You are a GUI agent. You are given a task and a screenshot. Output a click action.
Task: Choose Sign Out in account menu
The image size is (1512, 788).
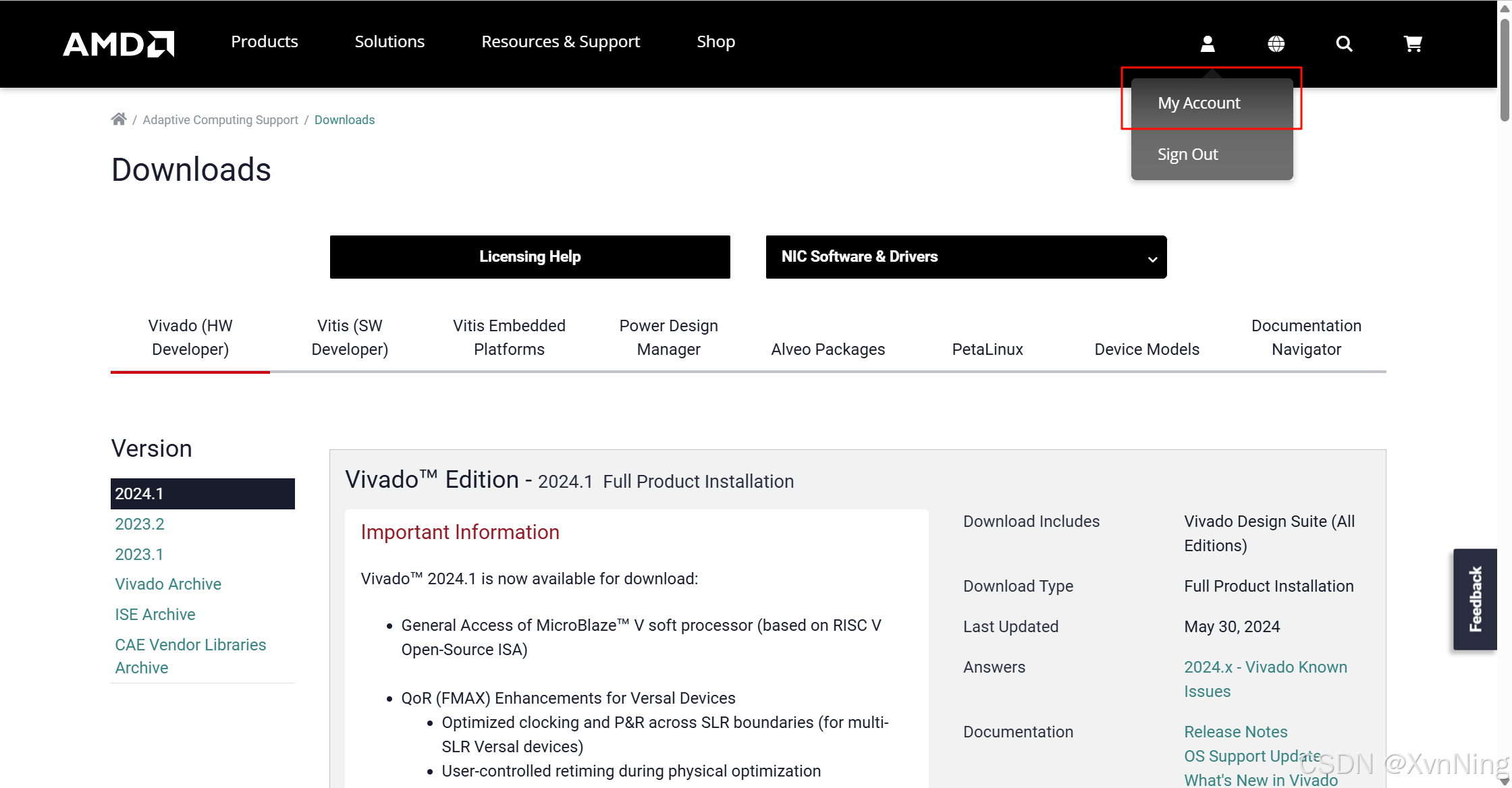[1187, 154]
